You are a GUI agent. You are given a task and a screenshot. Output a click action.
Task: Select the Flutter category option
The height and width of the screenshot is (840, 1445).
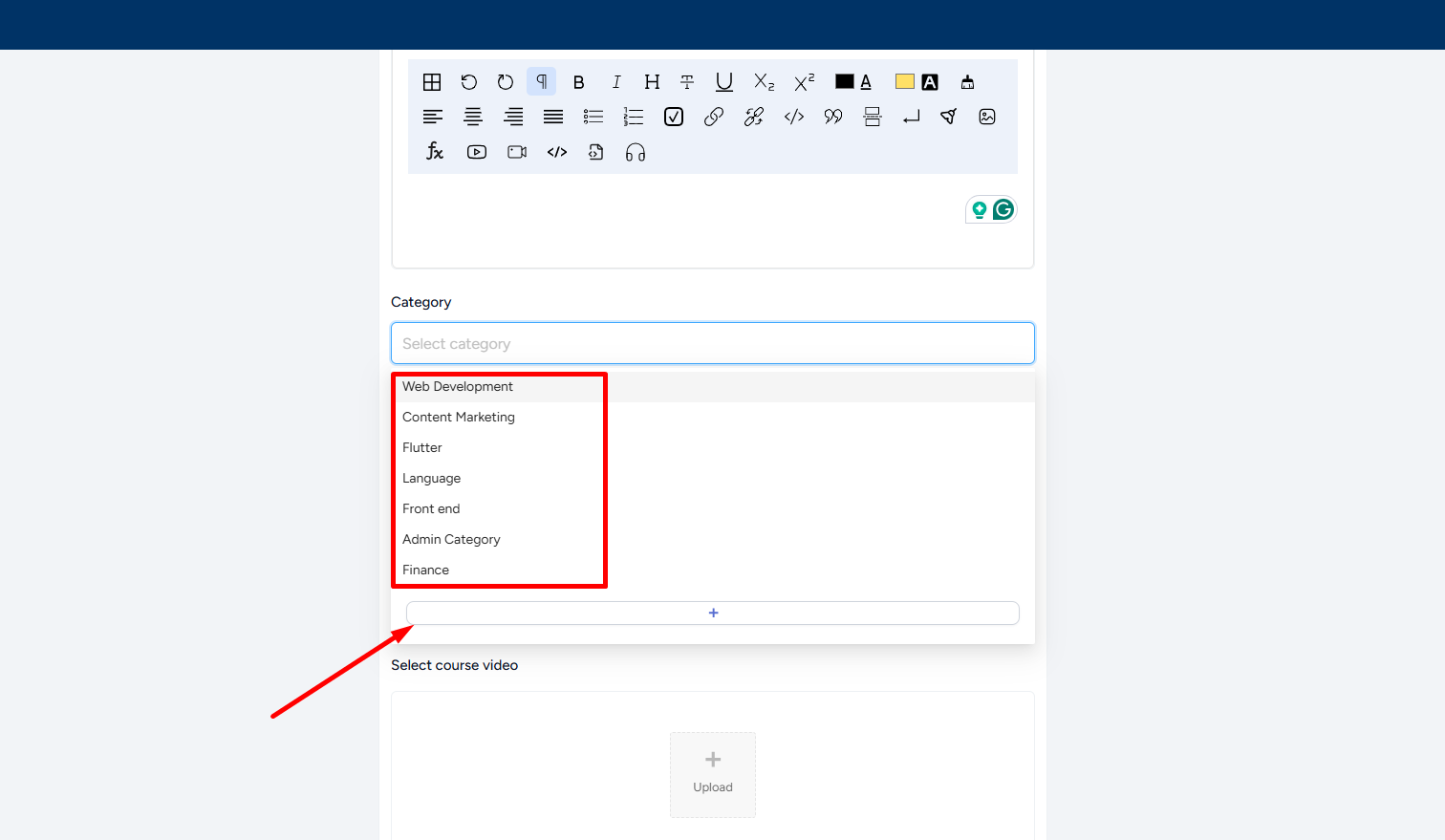click(713, 447)
